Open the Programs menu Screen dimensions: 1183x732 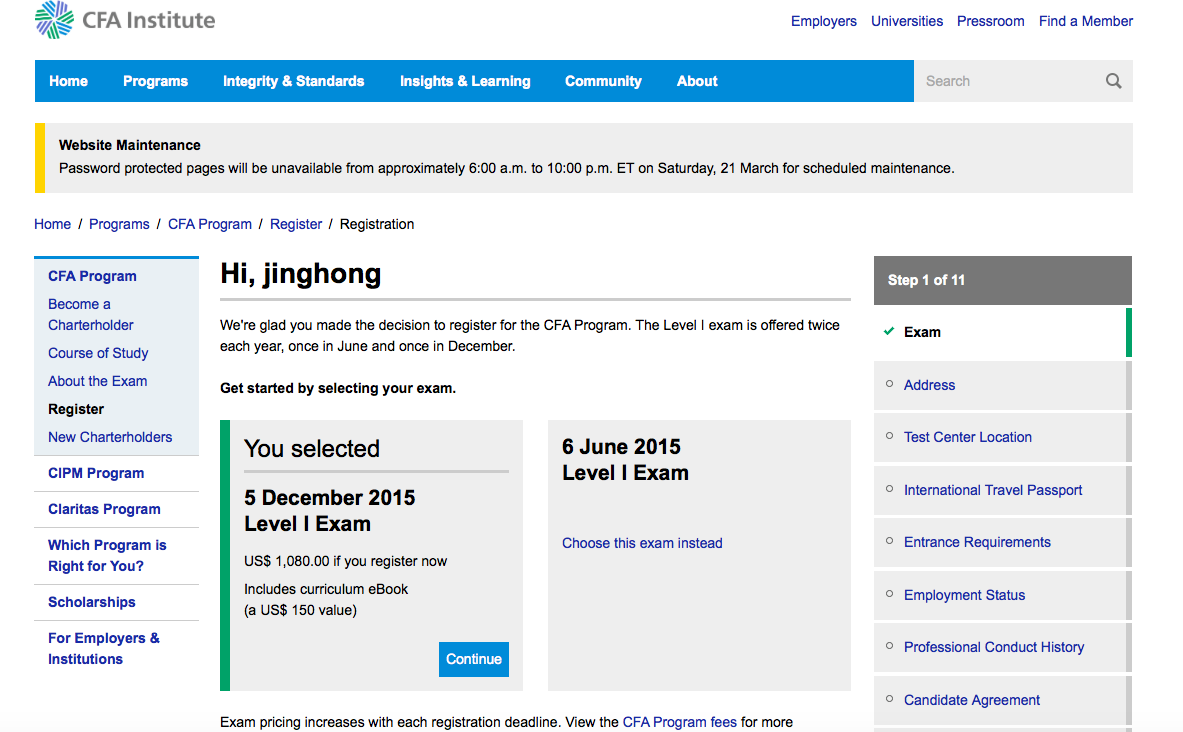tap(155, 81)
